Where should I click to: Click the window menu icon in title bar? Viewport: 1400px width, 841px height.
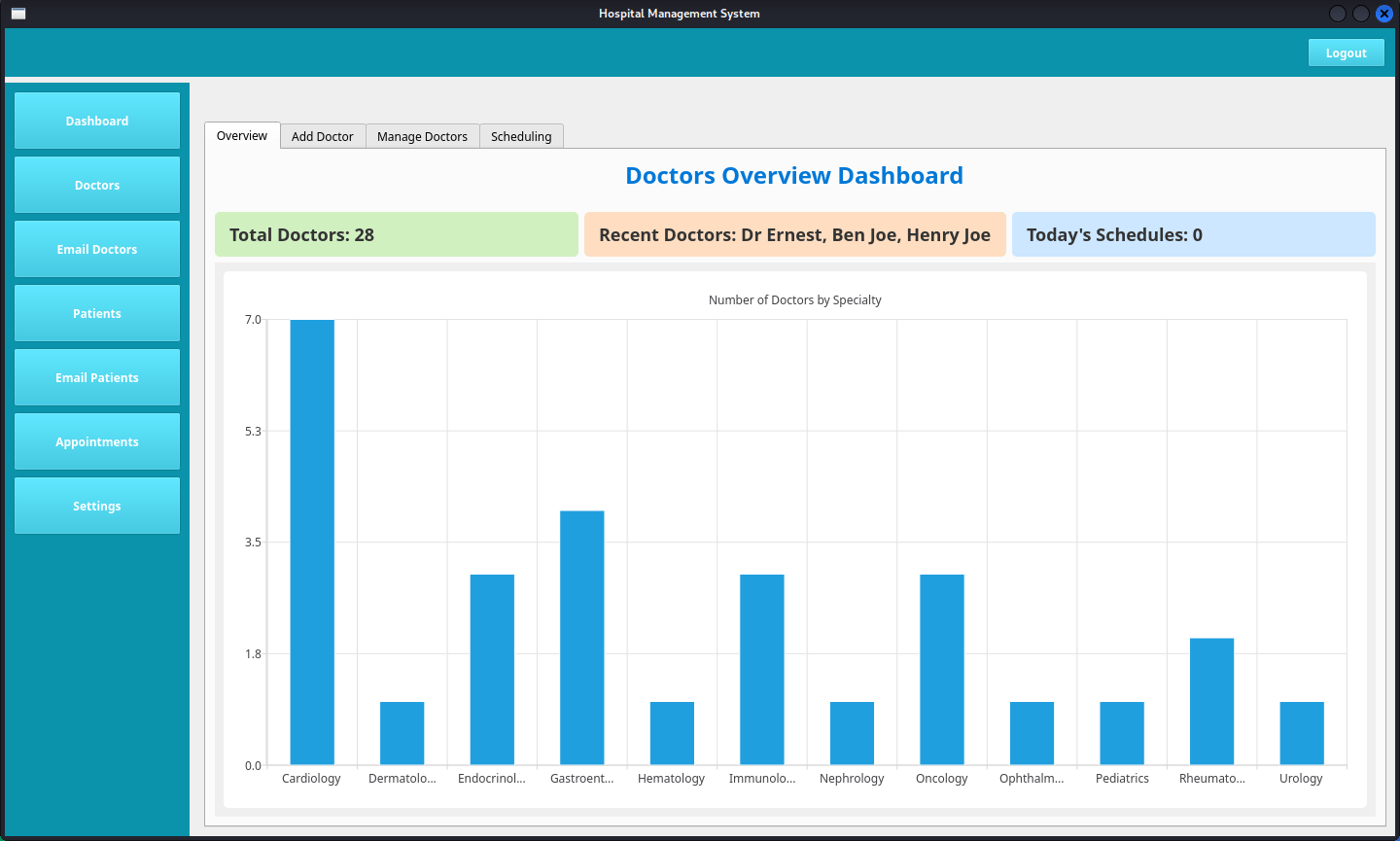[x=18, y=14]
